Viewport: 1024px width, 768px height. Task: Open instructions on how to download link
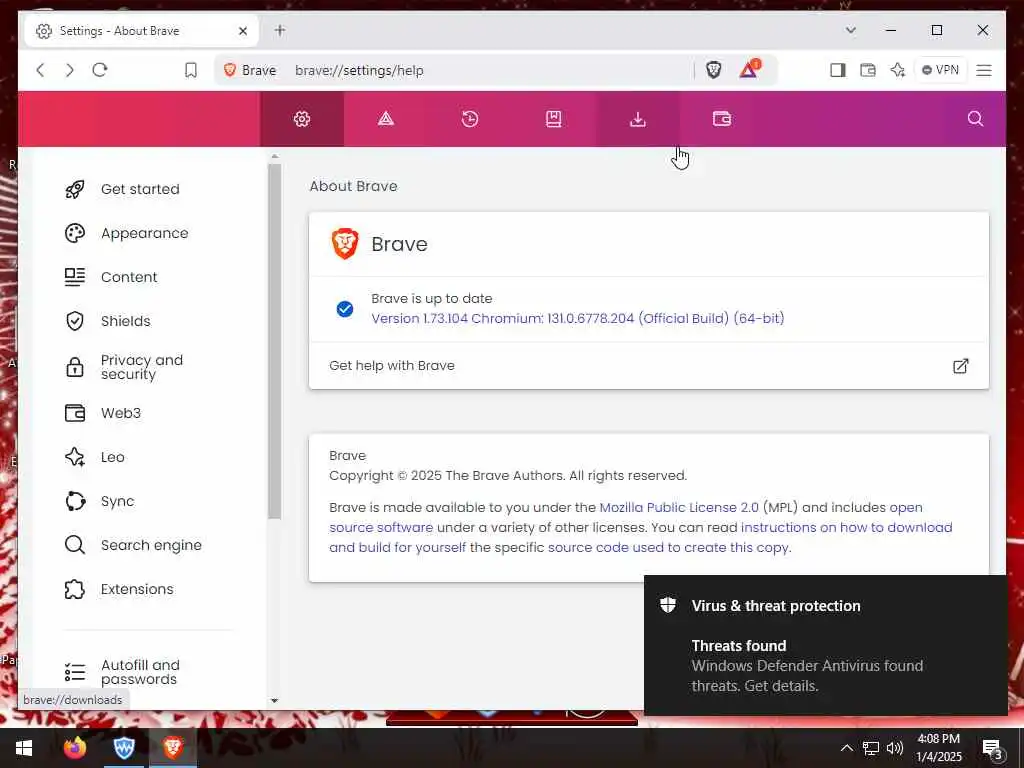846,527
